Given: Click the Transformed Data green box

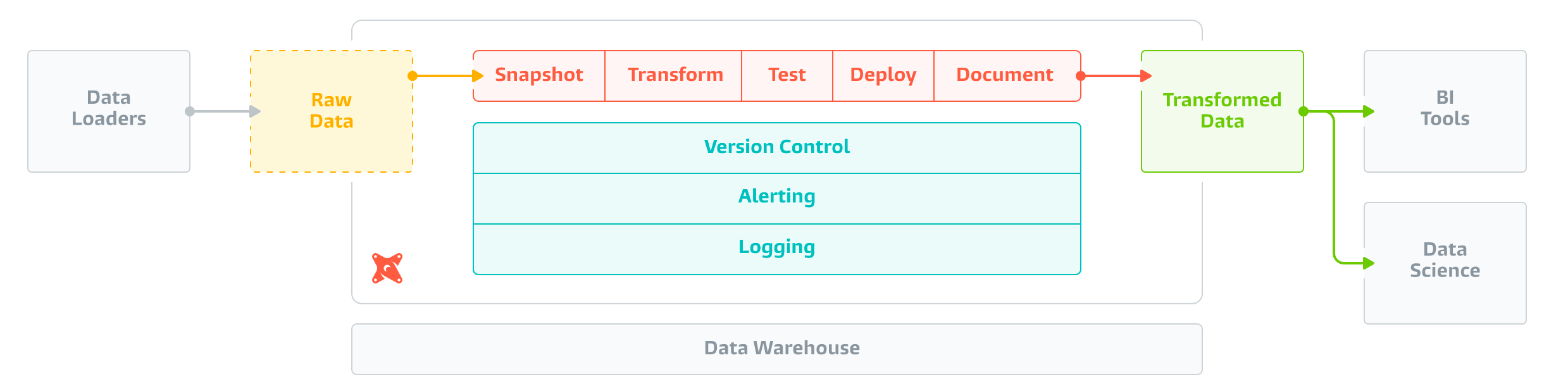Looking at the screenshot, I should (1222, 111).
